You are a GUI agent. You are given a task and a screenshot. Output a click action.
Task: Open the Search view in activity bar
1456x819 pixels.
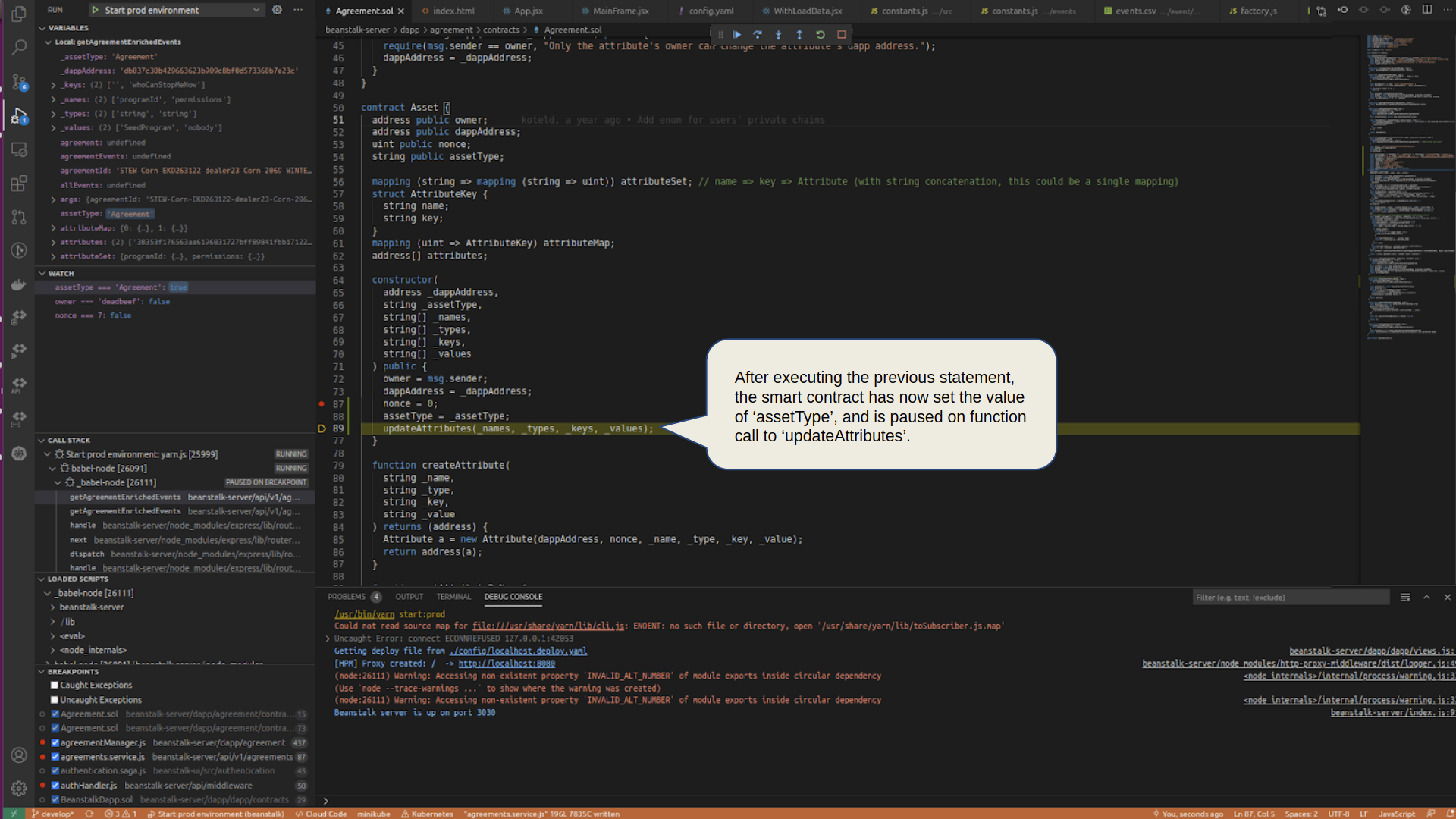[x=19, y=48]
